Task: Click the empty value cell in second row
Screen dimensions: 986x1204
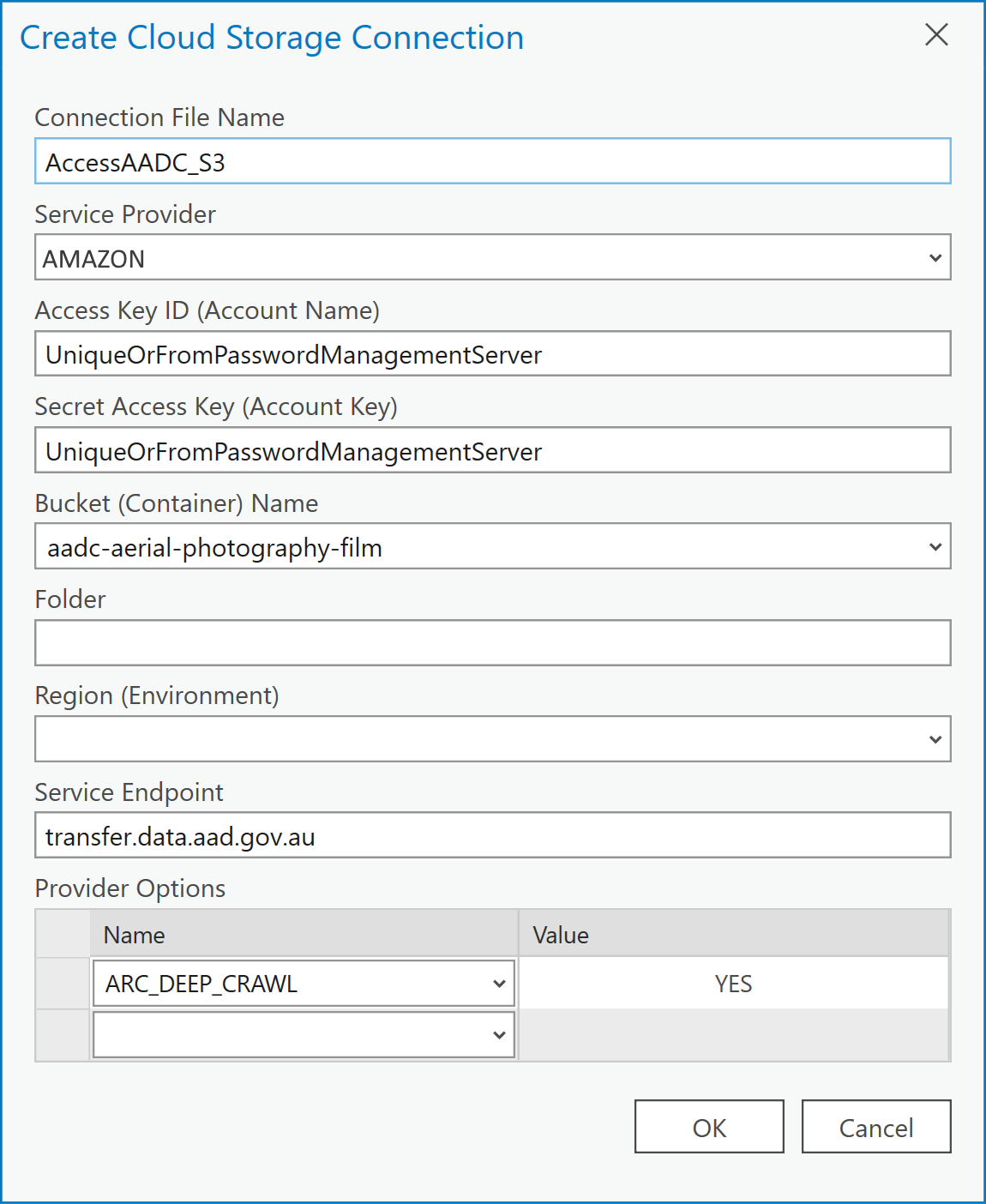Action: point(734,1035)
